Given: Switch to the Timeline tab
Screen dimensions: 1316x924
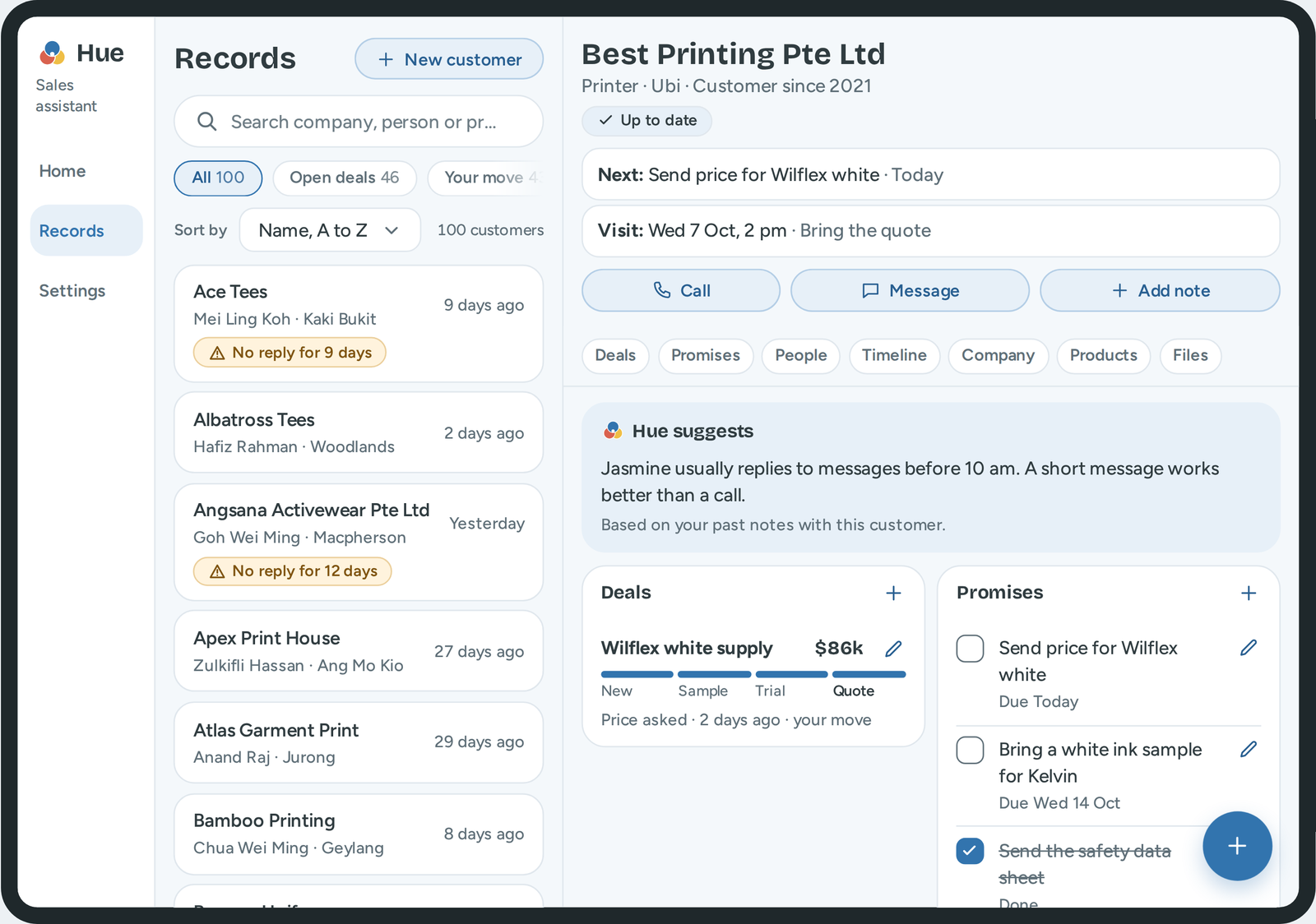Looking at the screenshot, I should point(894,356).
